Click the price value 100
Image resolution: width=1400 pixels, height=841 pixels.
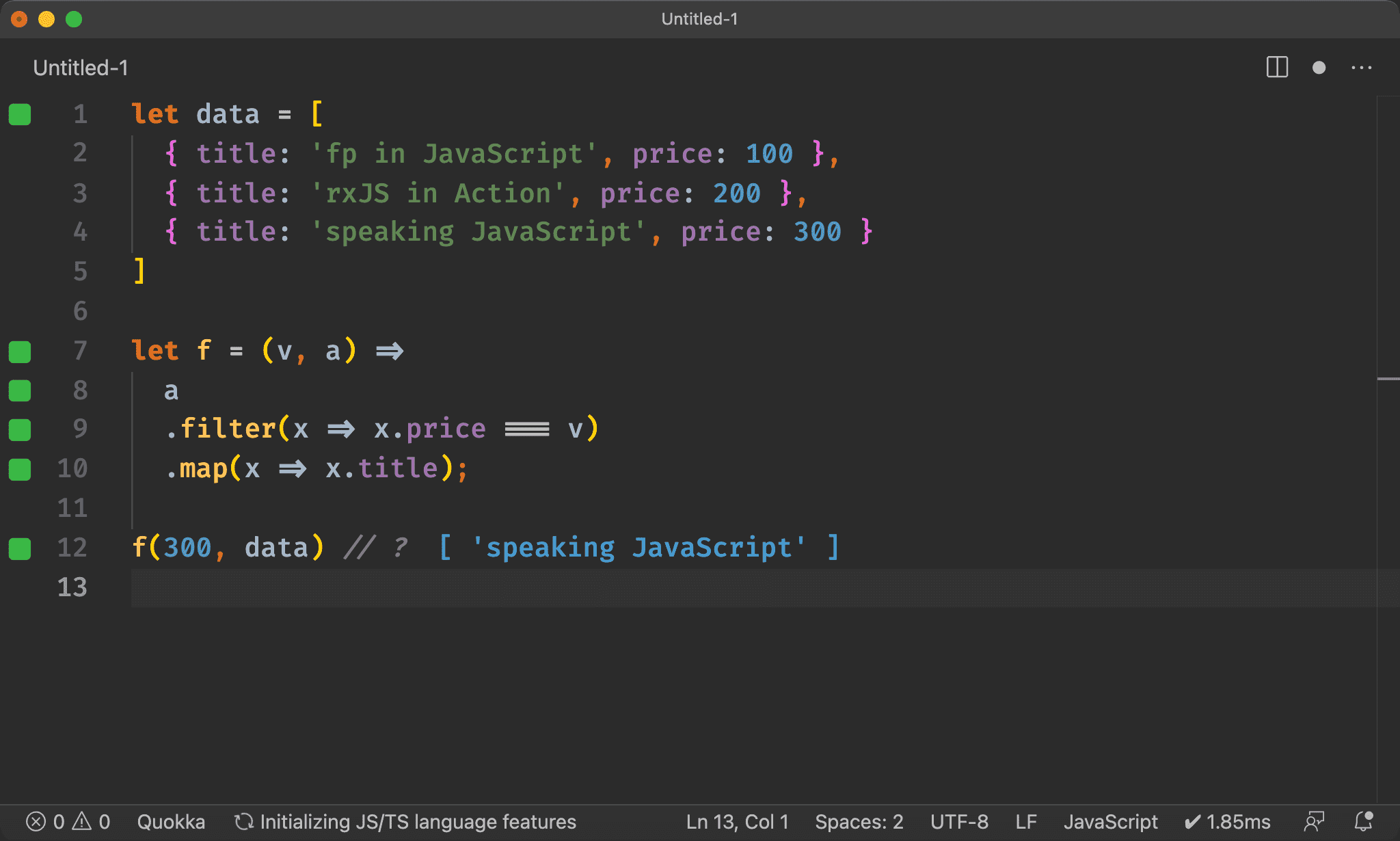pos(769,154)
